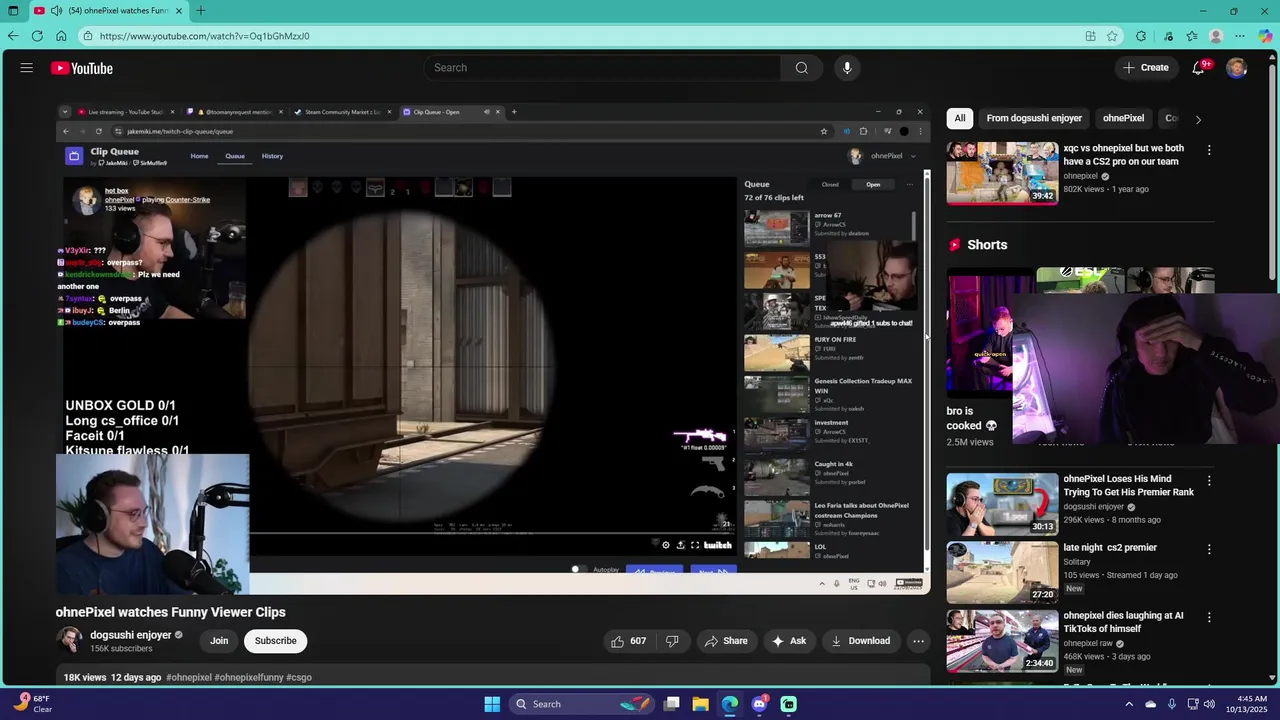Screen dimensions: 1280x720
Task: Go to the YouTube home logo
Action: [82, 68]
